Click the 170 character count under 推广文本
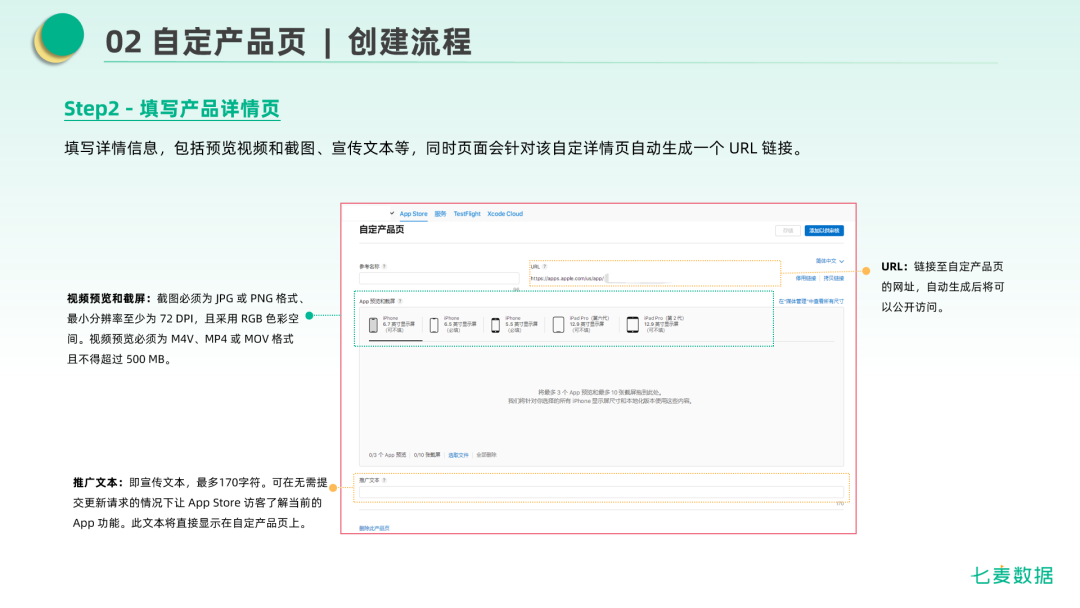Screen dimensions: 1080x608 pos(840,504)
